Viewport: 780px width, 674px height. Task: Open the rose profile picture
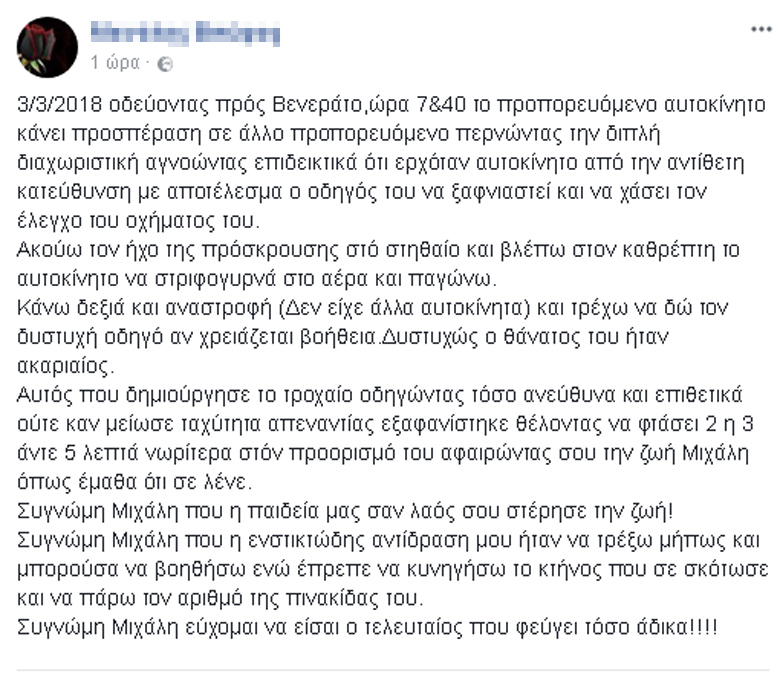(47, 47)
